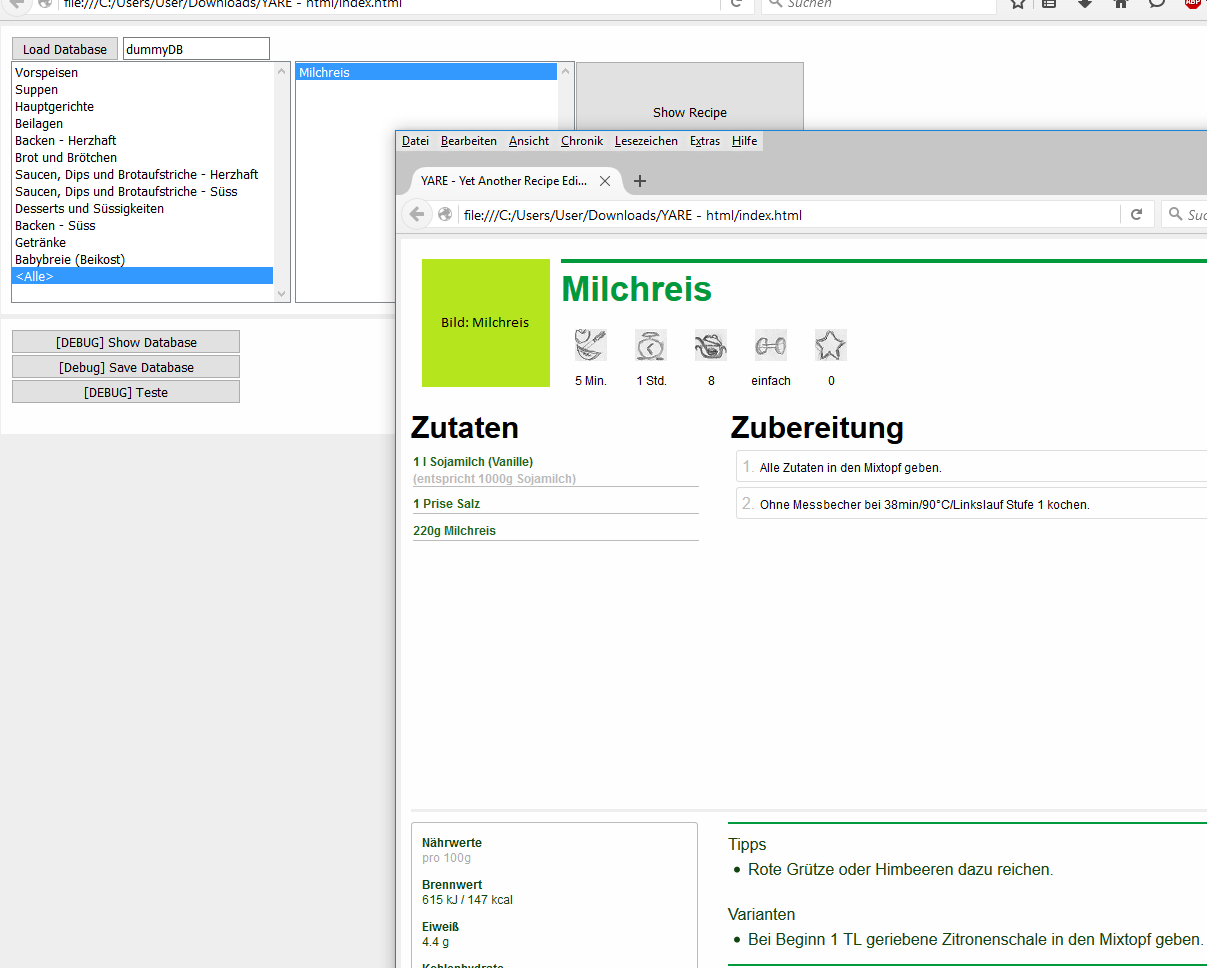Click category list scrollbar up arrow

[x=282, y=71]
